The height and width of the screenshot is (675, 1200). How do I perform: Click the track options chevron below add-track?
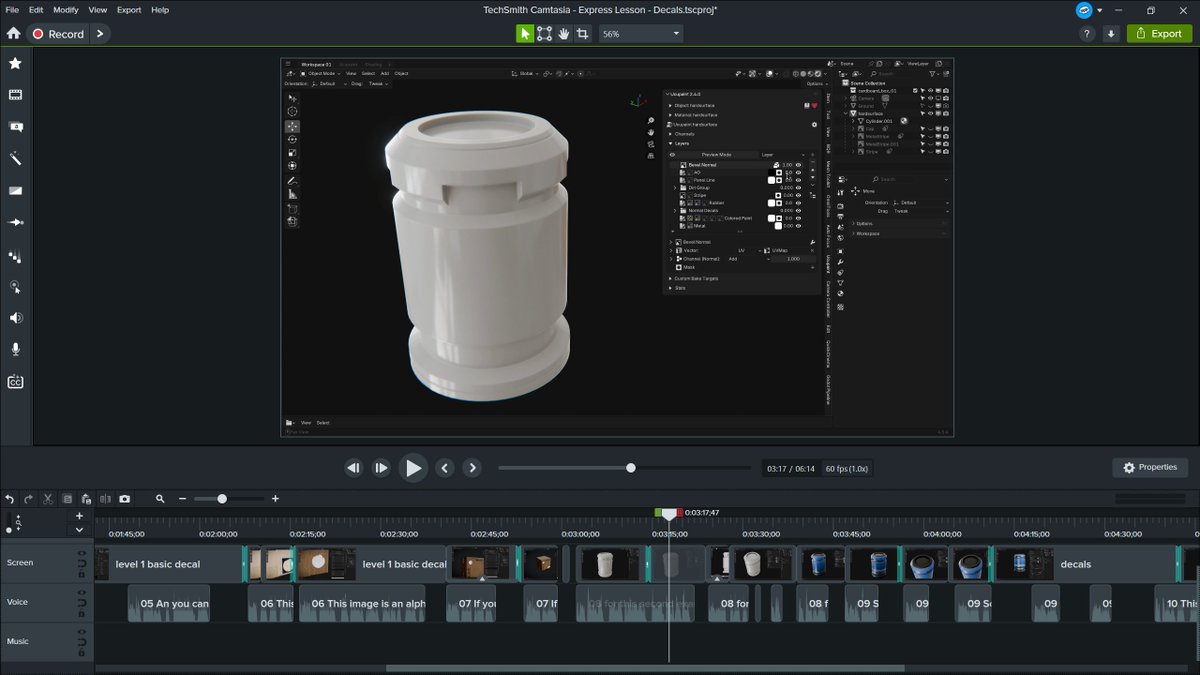(x=79, y=530)
